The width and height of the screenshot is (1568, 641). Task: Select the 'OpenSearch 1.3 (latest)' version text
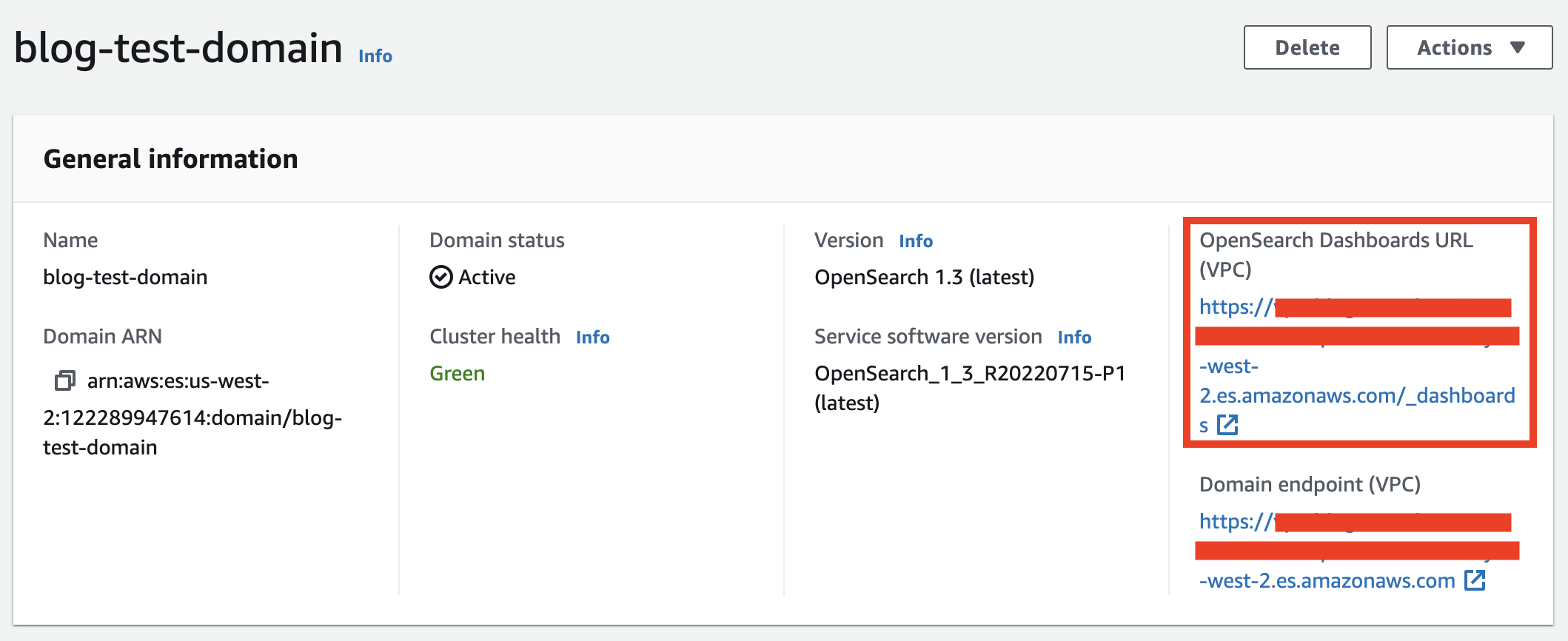coord(924,277)
